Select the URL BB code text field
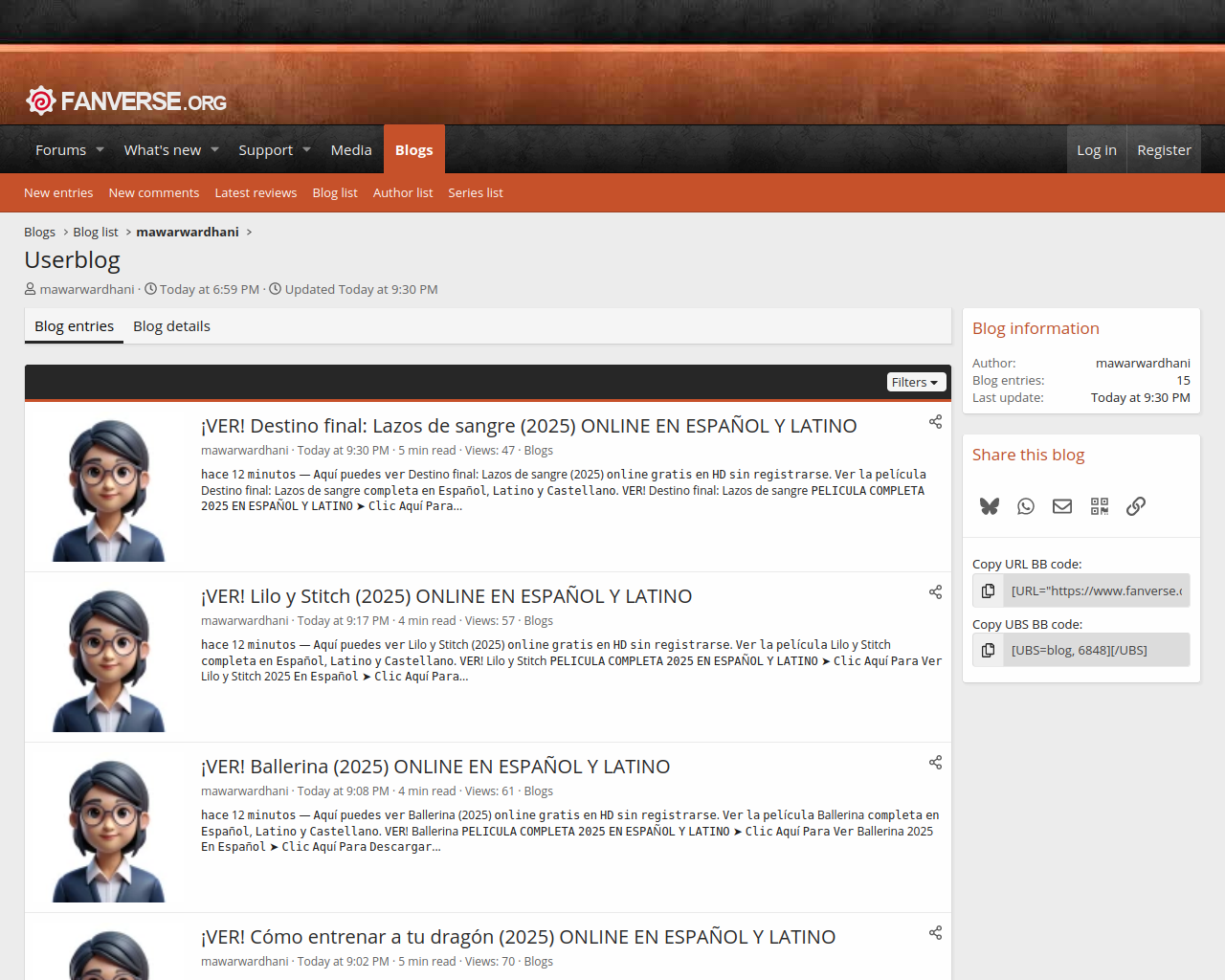The height and width of the screenshot is (980, 1225). (x=1097, y=590)
